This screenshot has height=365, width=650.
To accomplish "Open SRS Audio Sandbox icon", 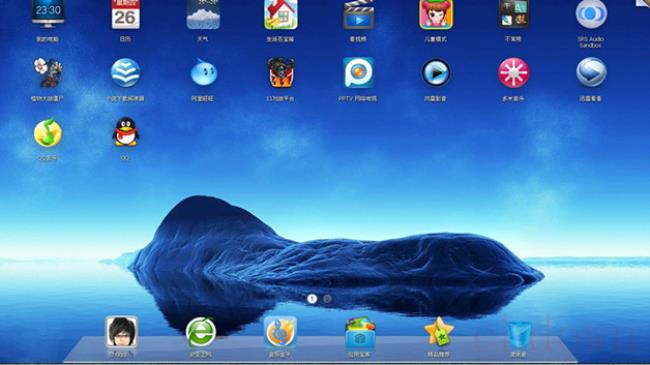I will 591,15.
